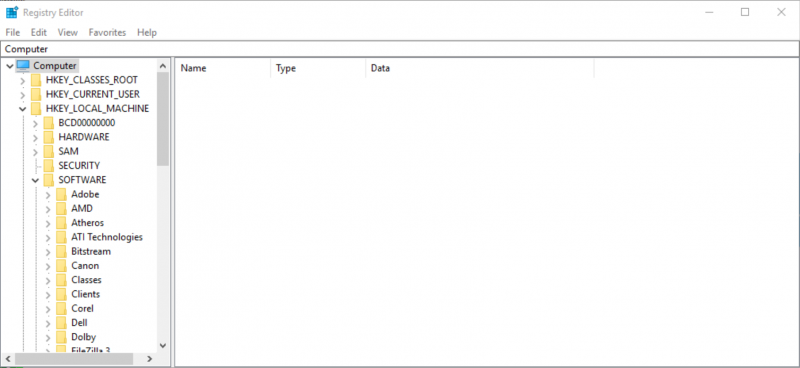Image resolution: width=800 pixels, height=368 pixels.
Task: Expand the Atheros key
Action: [48, 223]
